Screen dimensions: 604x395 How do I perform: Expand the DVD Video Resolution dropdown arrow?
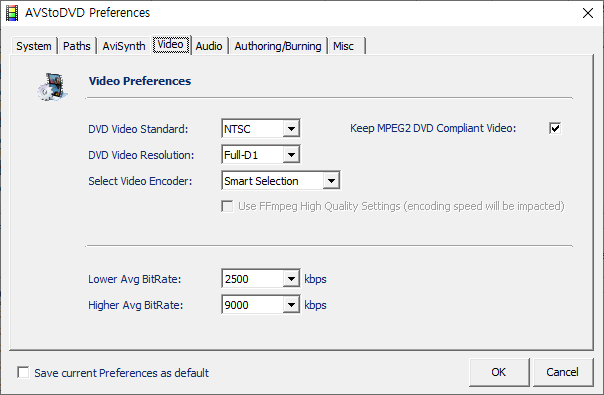click(292, 155)
